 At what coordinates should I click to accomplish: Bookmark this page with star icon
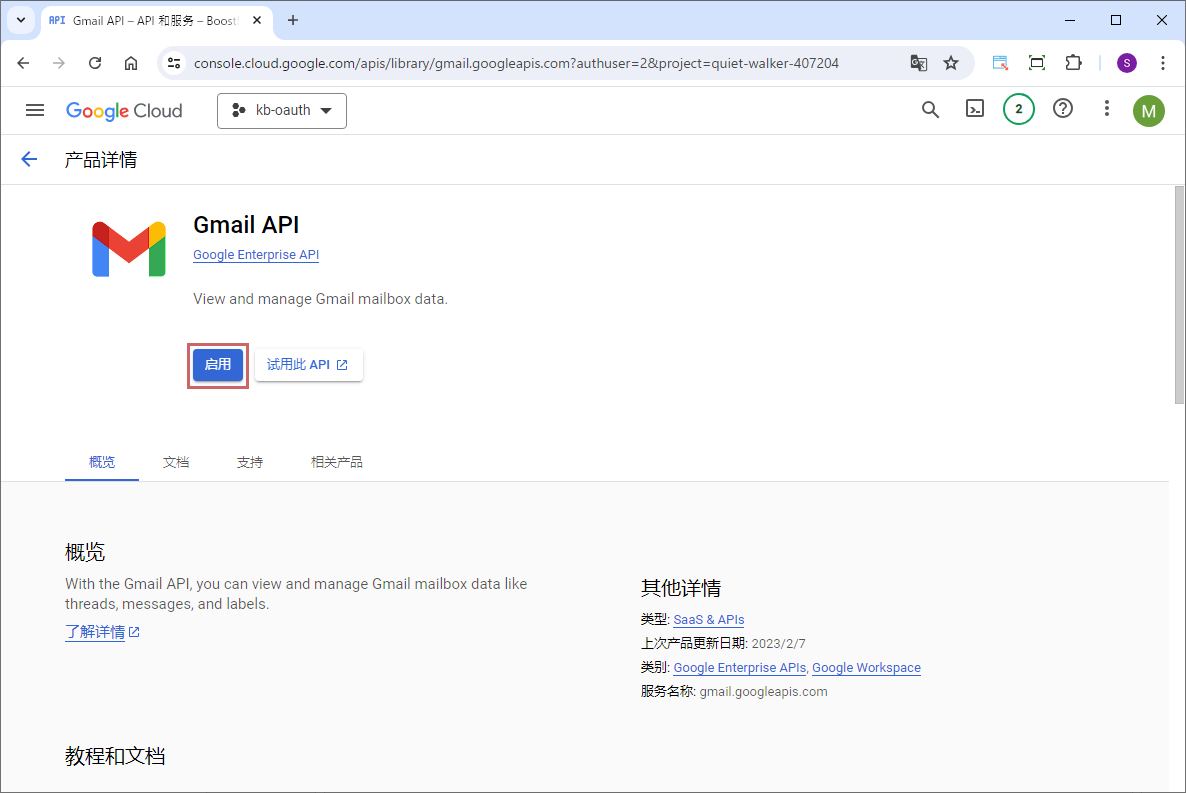coord(951,63)
